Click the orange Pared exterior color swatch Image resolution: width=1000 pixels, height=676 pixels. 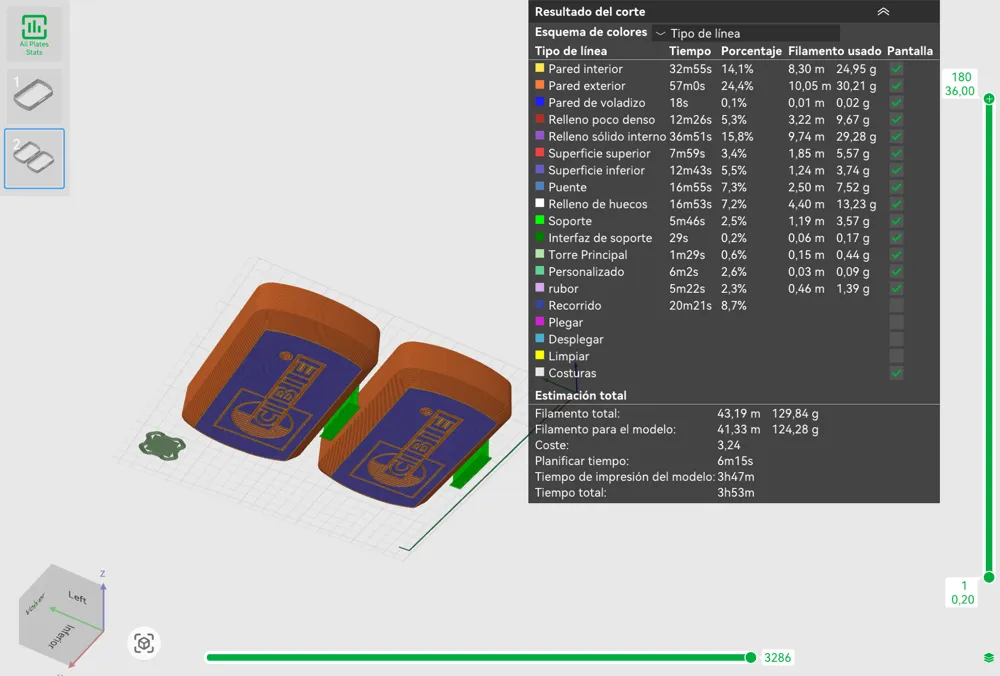[540, 85]
